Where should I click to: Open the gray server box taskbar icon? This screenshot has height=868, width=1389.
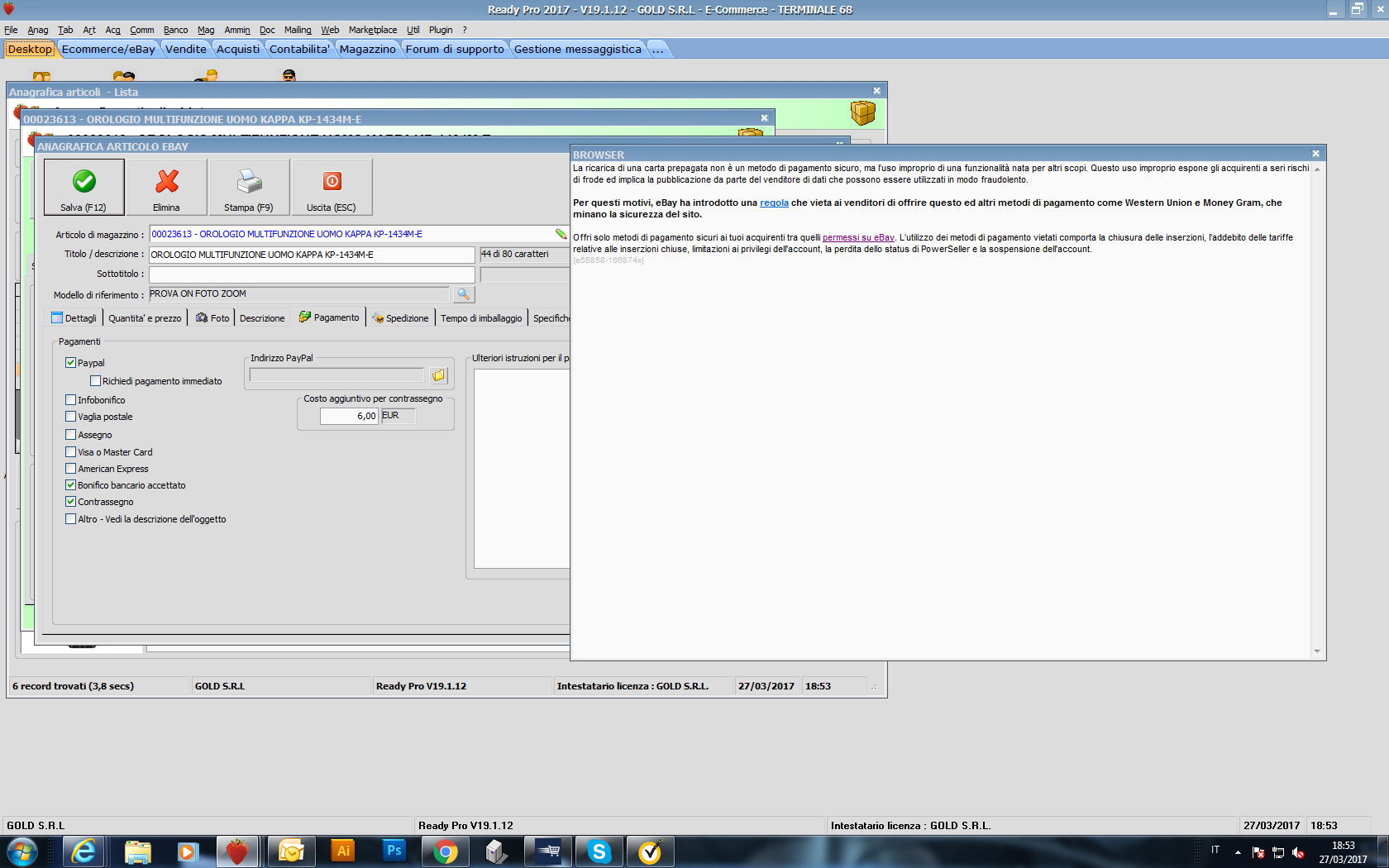[497, 851]
